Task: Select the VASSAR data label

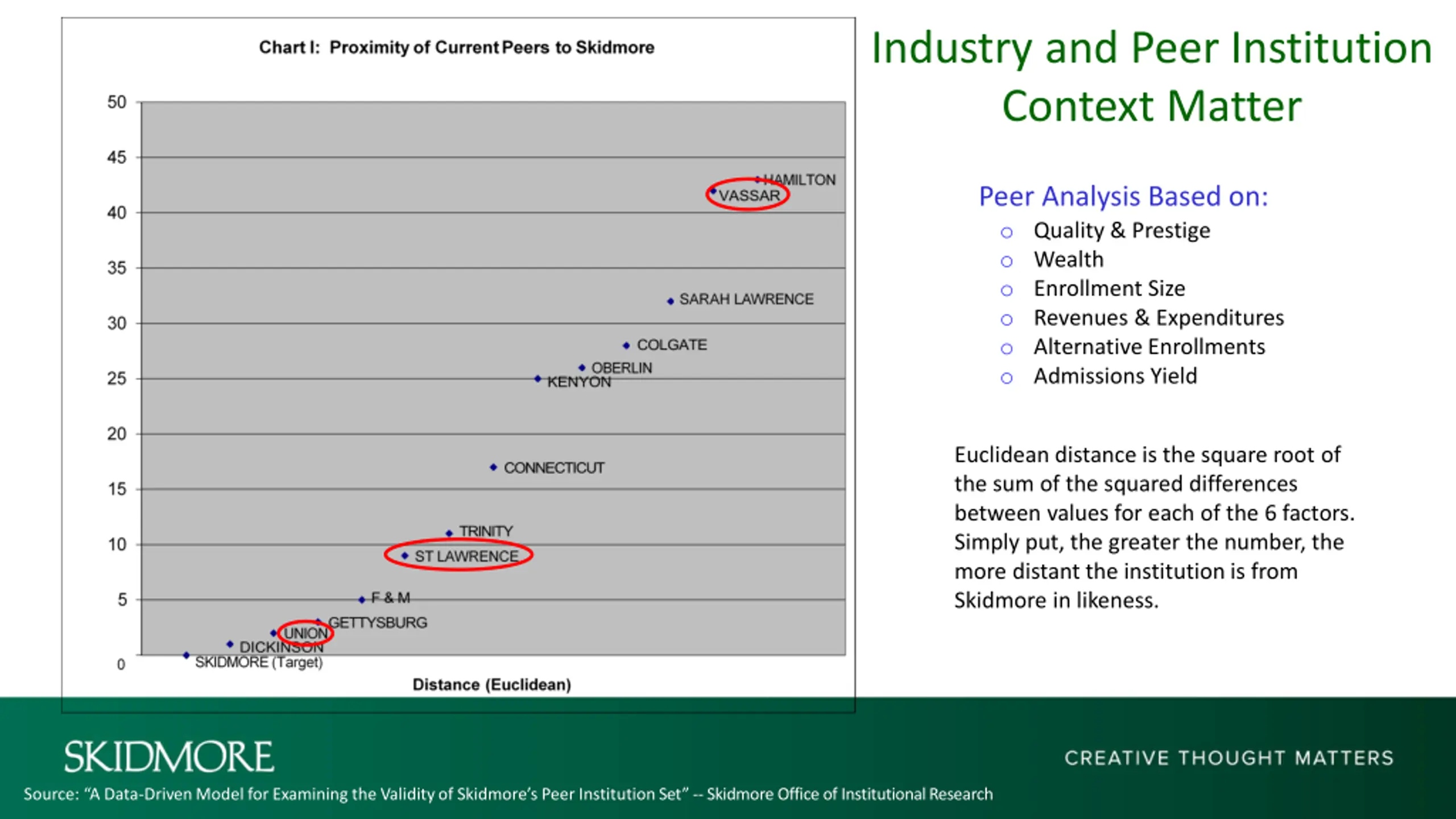Action: 749,196
